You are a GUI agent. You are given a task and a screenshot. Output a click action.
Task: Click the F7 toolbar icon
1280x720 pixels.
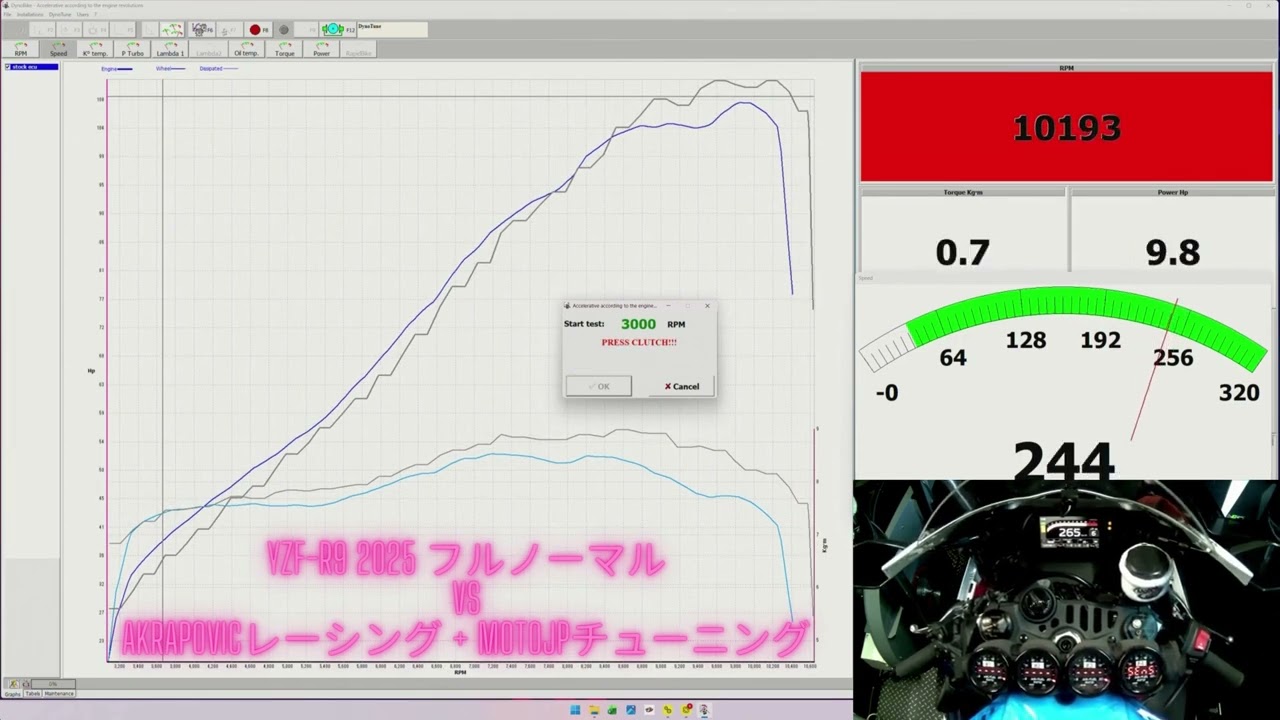(x=229, y=30)
